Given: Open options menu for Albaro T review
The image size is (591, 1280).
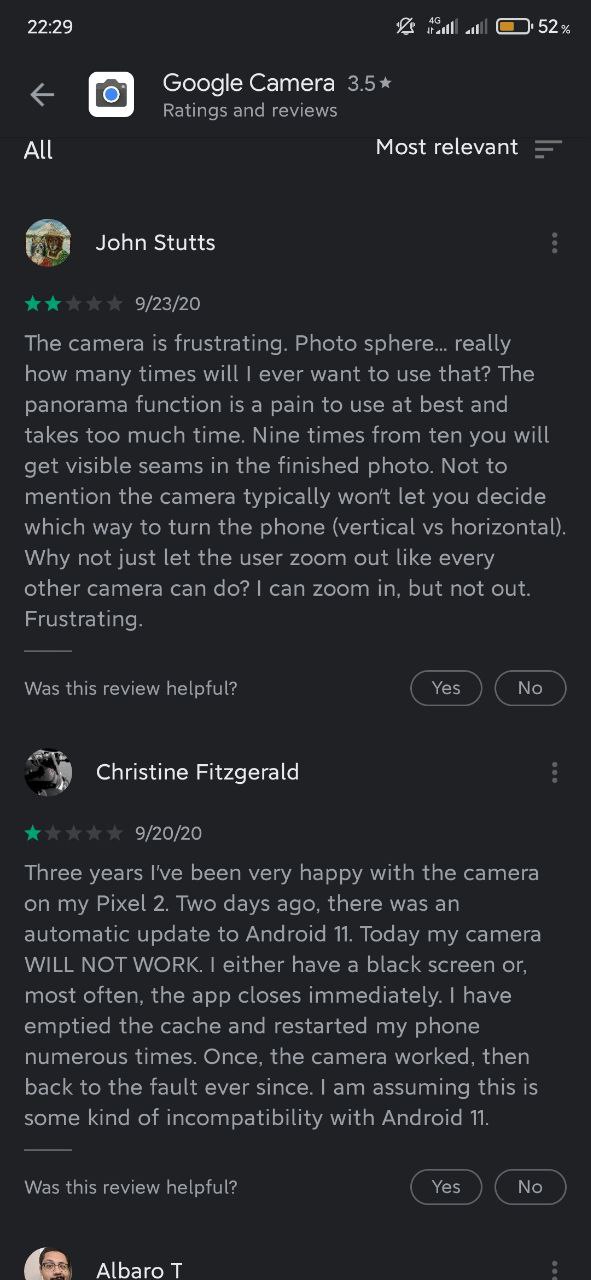Looking at the screenshot, I should [554, 1269].
